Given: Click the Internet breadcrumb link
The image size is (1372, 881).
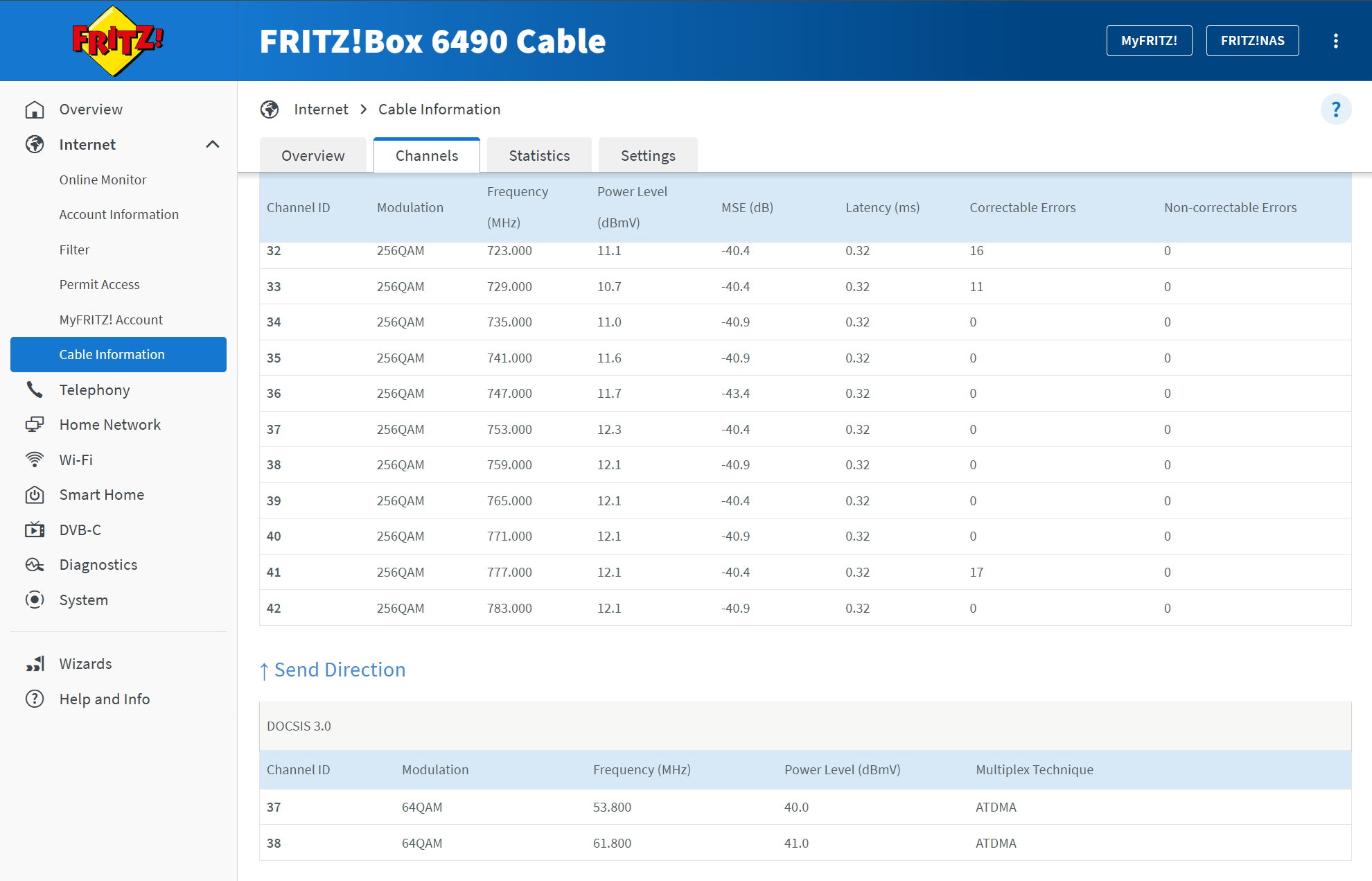Looking at the screenshot, I should (321, 110).
